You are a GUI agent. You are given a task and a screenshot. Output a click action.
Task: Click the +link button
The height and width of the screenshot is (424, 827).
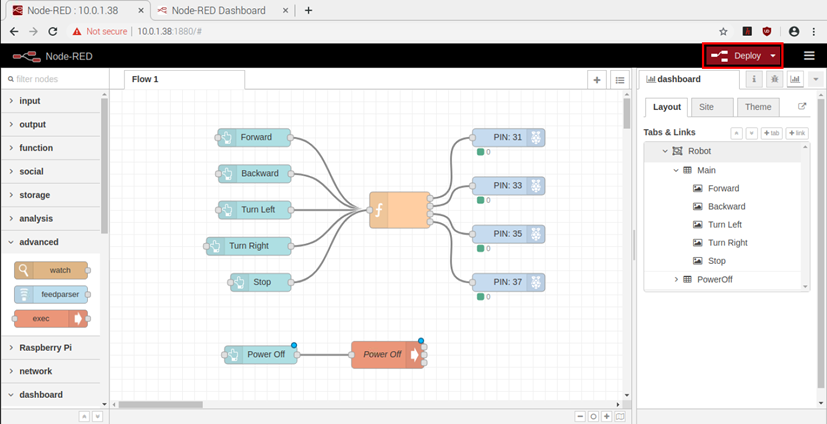797,133
